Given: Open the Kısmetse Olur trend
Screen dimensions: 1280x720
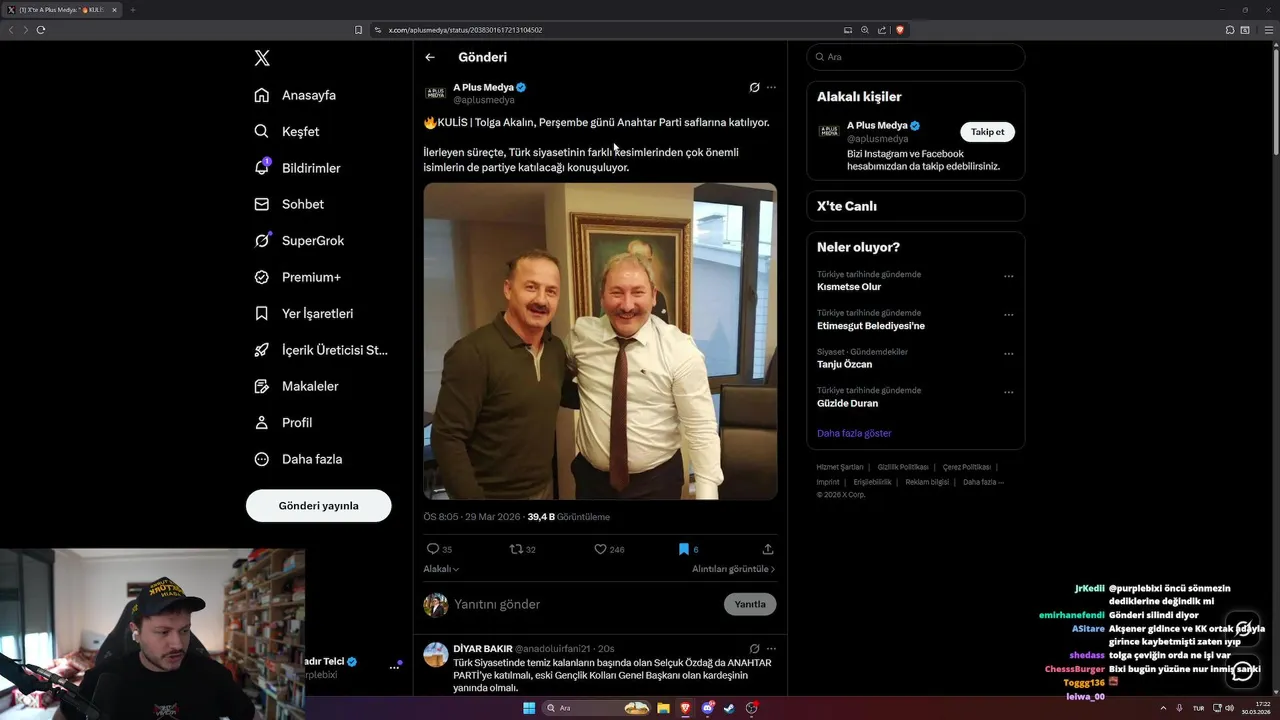Looking at the screenshot, I should 849,287.
